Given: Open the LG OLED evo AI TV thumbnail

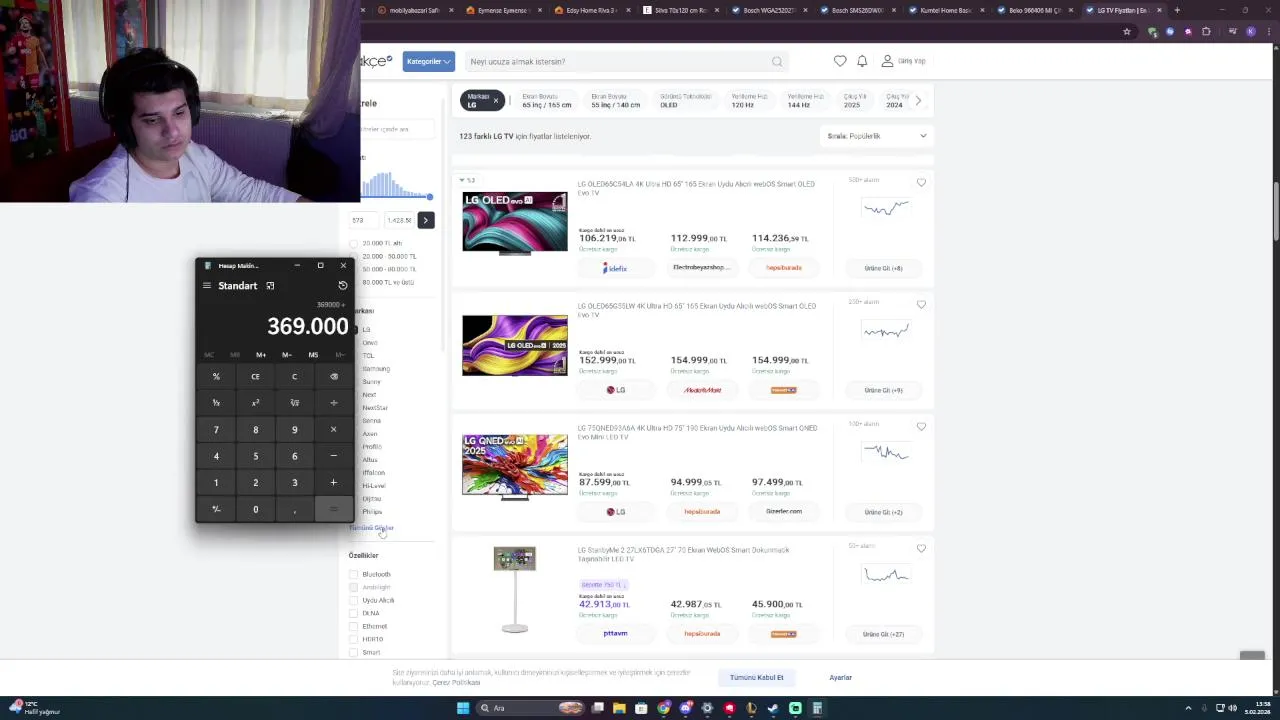Looking at the screenshot, I should 514,222.
